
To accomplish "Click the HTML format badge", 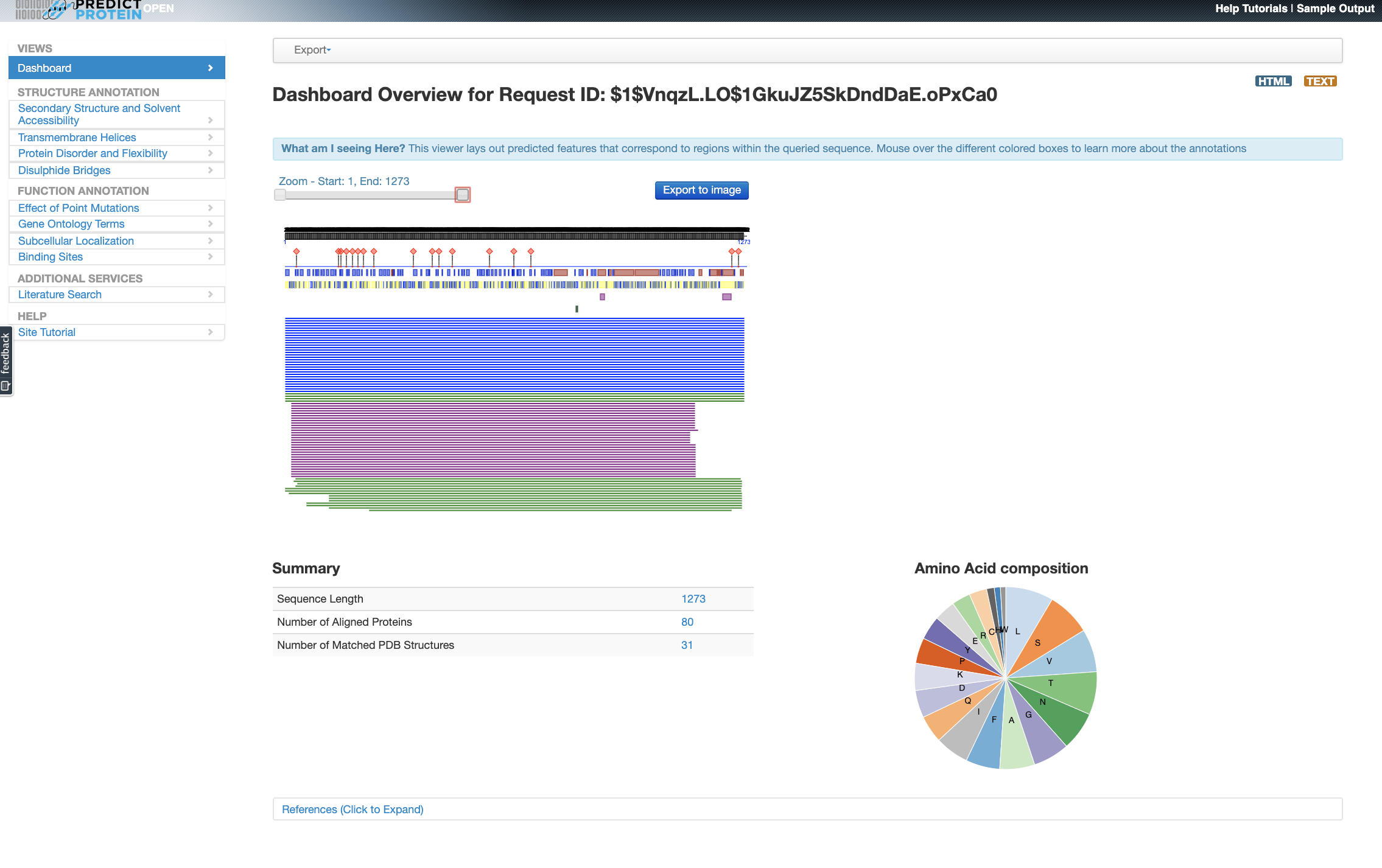I will coord(1272,82).
